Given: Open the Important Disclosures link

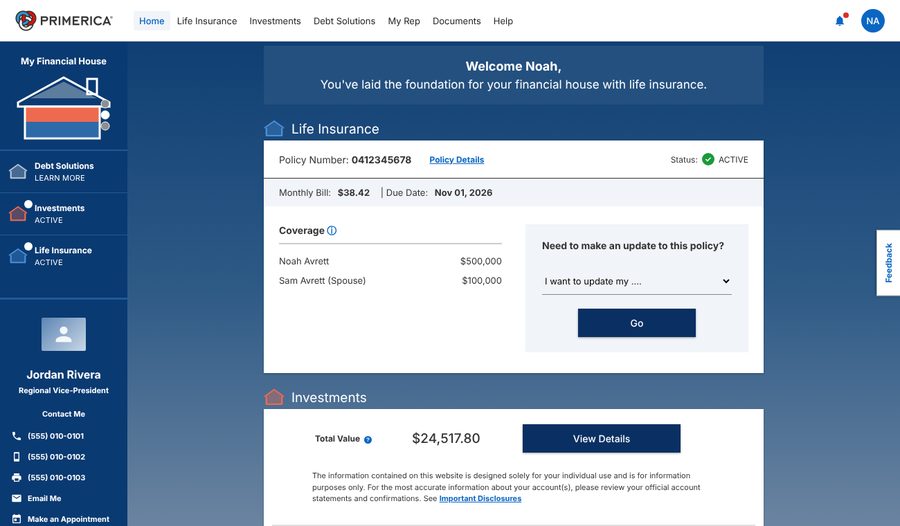Looking at the screenshot, I should coord(480,498).
